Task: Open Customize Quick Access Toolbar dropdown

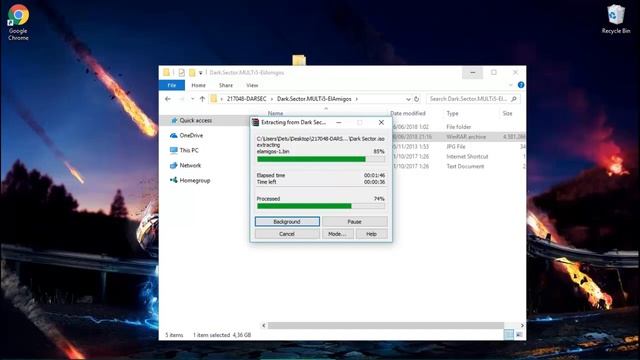Action: pyautogui.click(x=200, y=73)
